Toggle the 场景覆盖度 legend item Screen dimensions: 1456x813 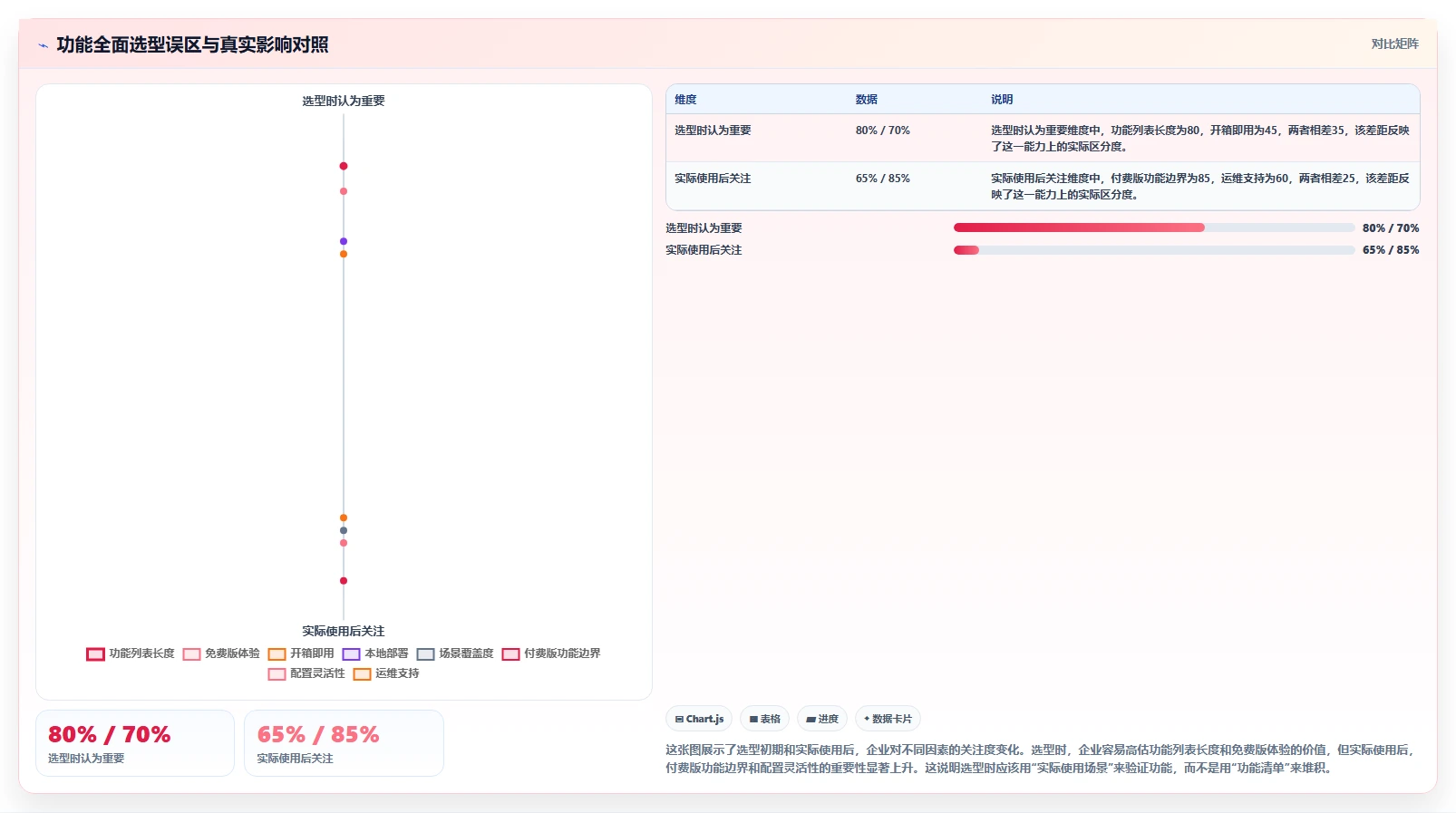coord(455,653)
